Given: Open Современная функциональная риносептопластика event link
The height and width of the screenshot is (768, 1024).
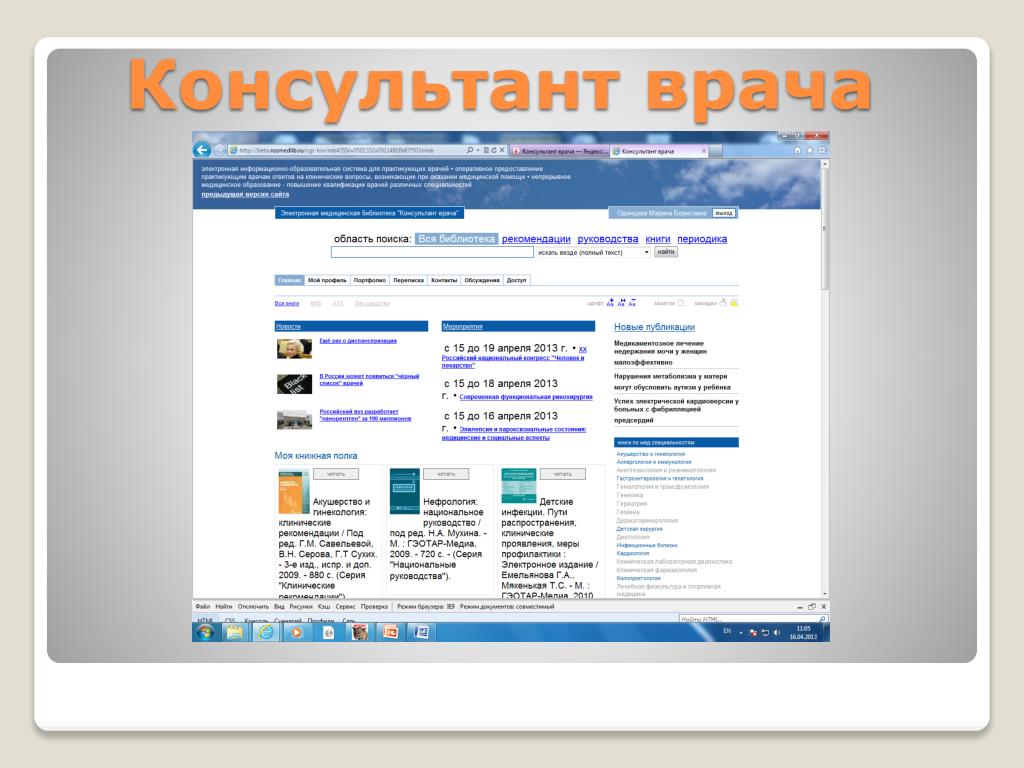Looking at the screenshot, I should coord(526,396).
